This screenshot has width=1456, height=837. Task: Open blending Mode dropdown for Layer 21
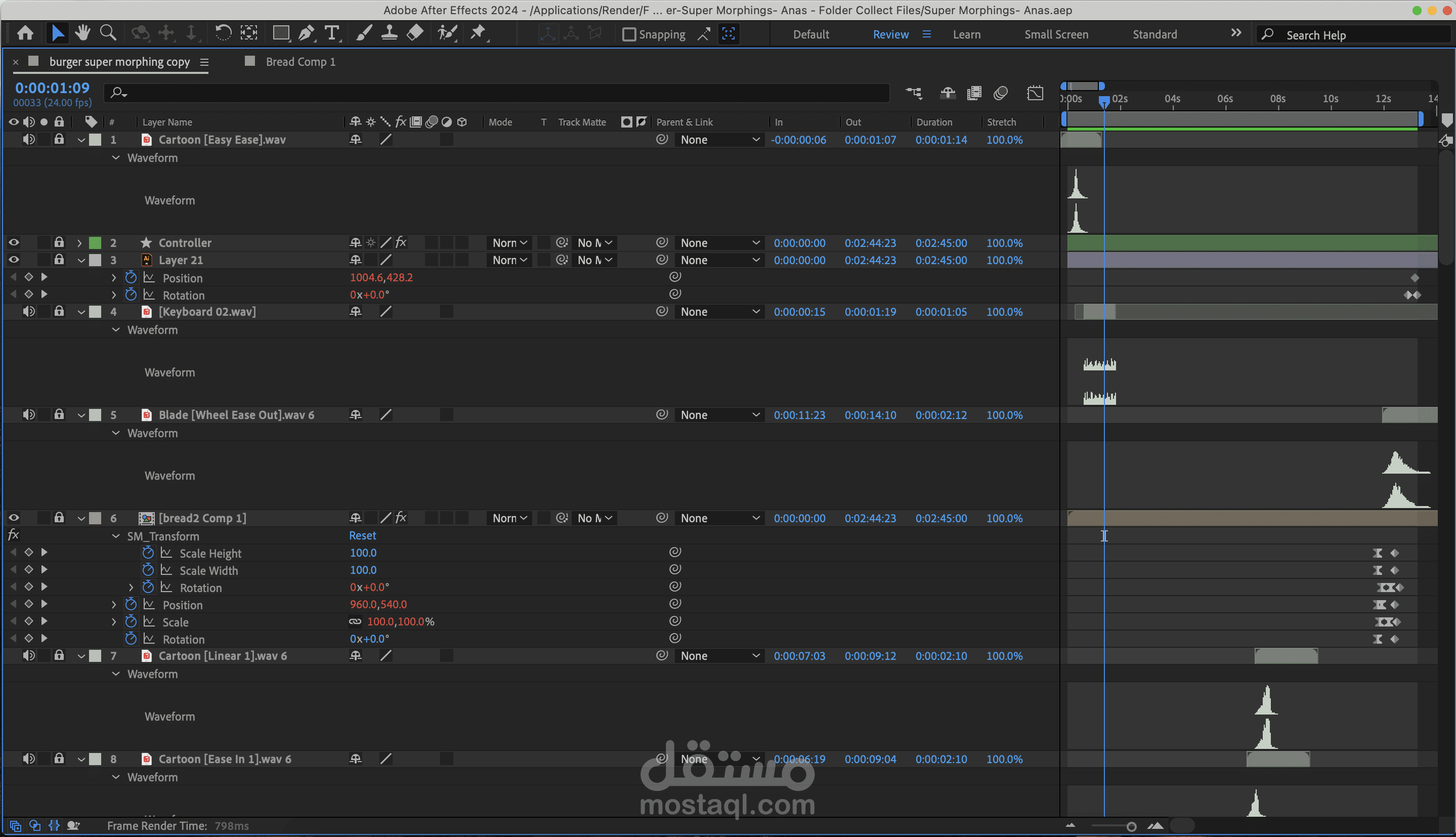[509, 261]
